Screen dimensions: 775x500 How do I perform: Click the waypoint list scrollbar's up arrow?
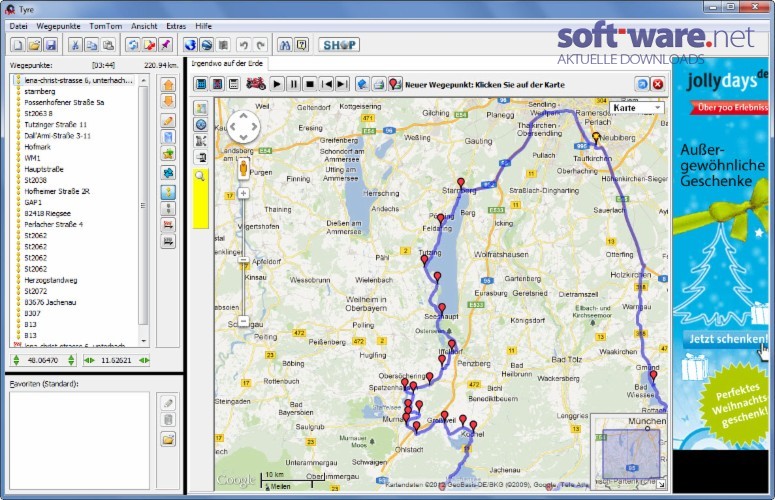pos(143,80)
